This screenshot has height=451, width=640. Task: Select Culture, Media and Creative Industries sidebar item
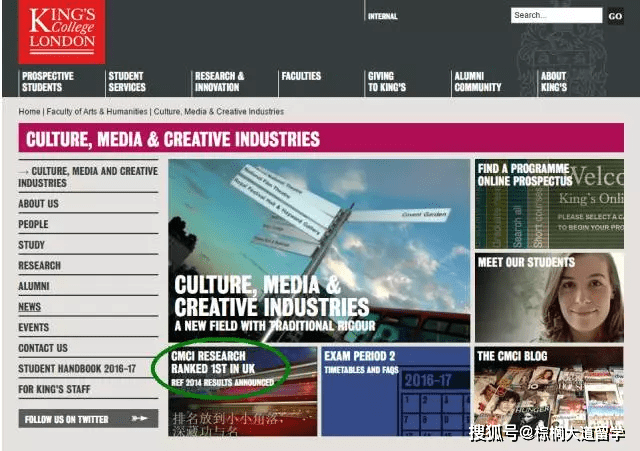pos(88,177)
